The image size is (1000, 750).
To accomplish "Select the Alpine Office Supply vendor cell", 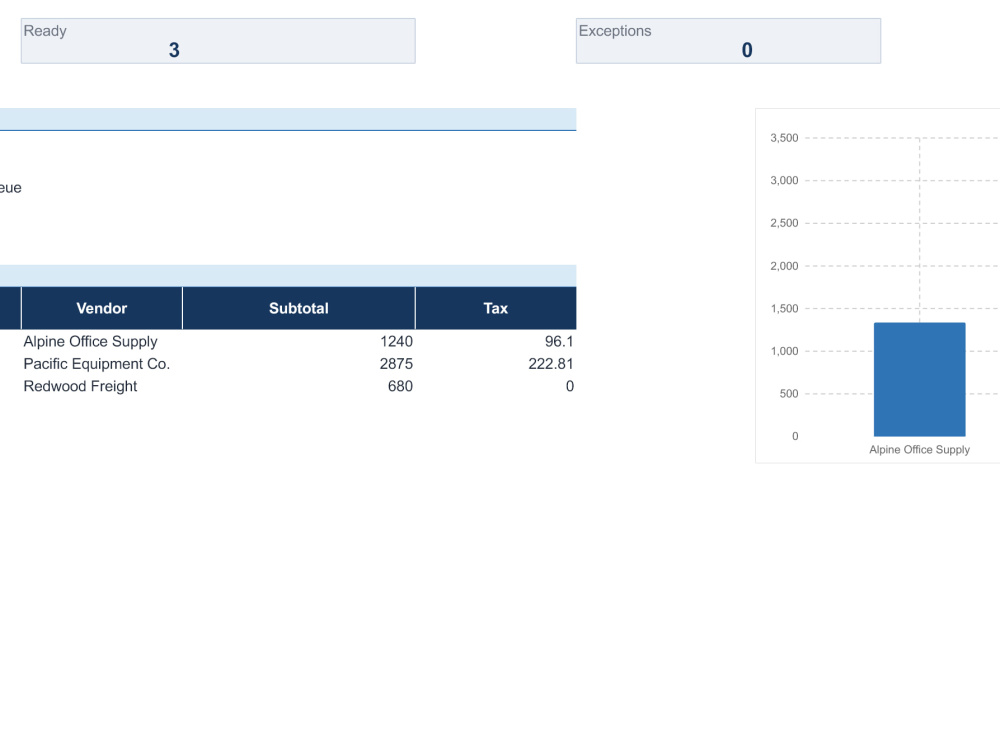I will 102,341.
